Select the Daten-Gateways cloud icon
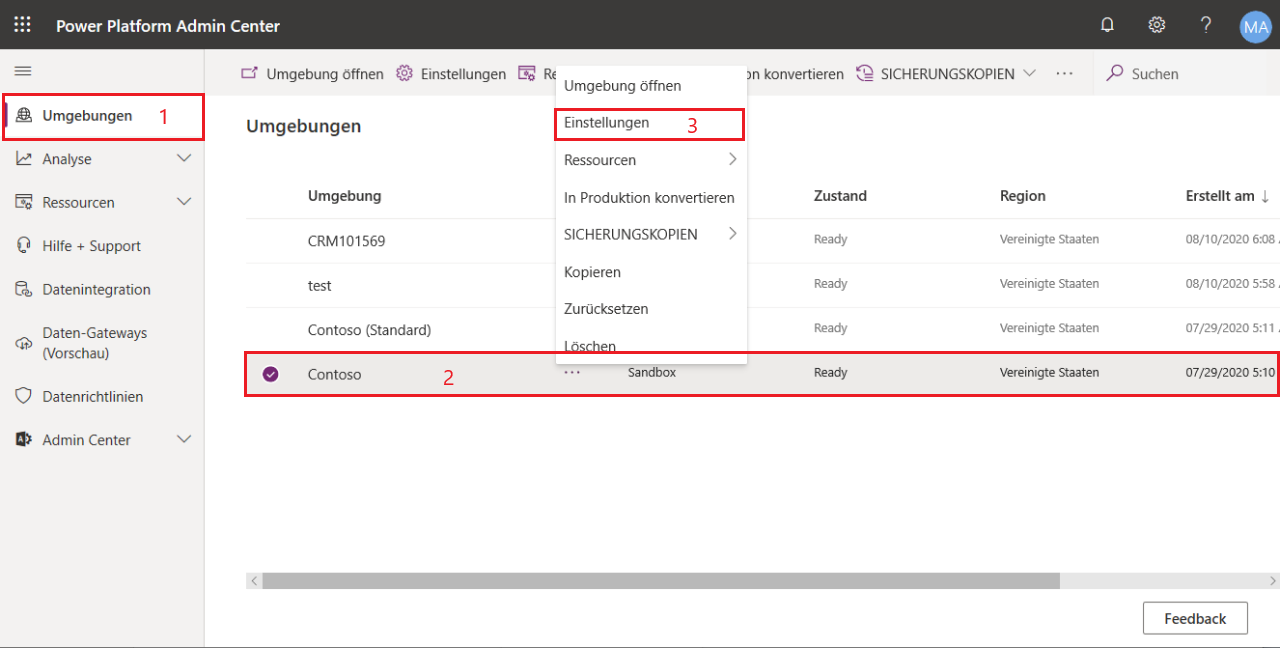The image size is (1280, 648). tap(24, 343)
